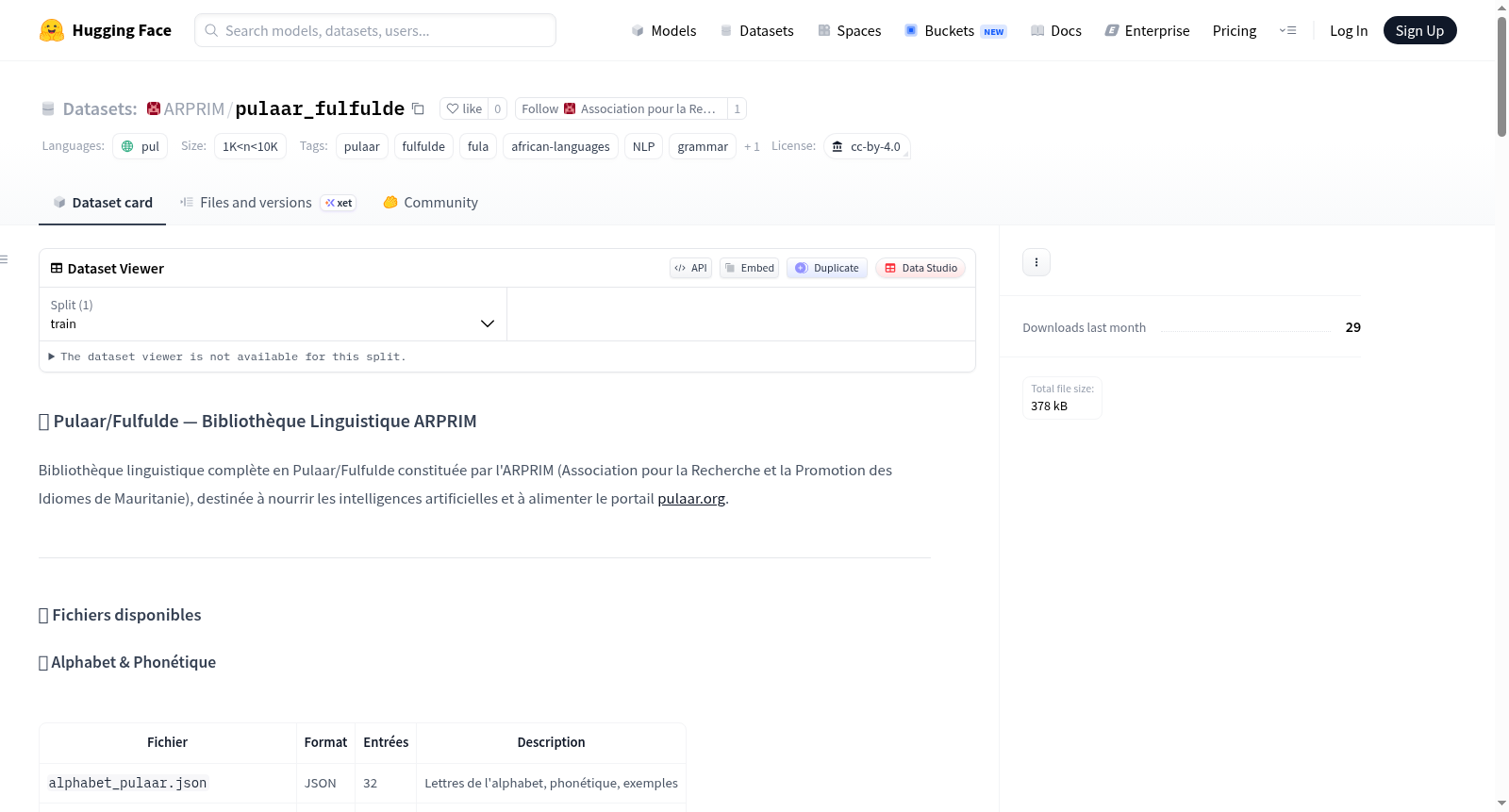Image resolution: width=1509 pixels, height=812 pixels.
Task: Focus the search models, datasets, users field
Action: click(x=375, y=30)
